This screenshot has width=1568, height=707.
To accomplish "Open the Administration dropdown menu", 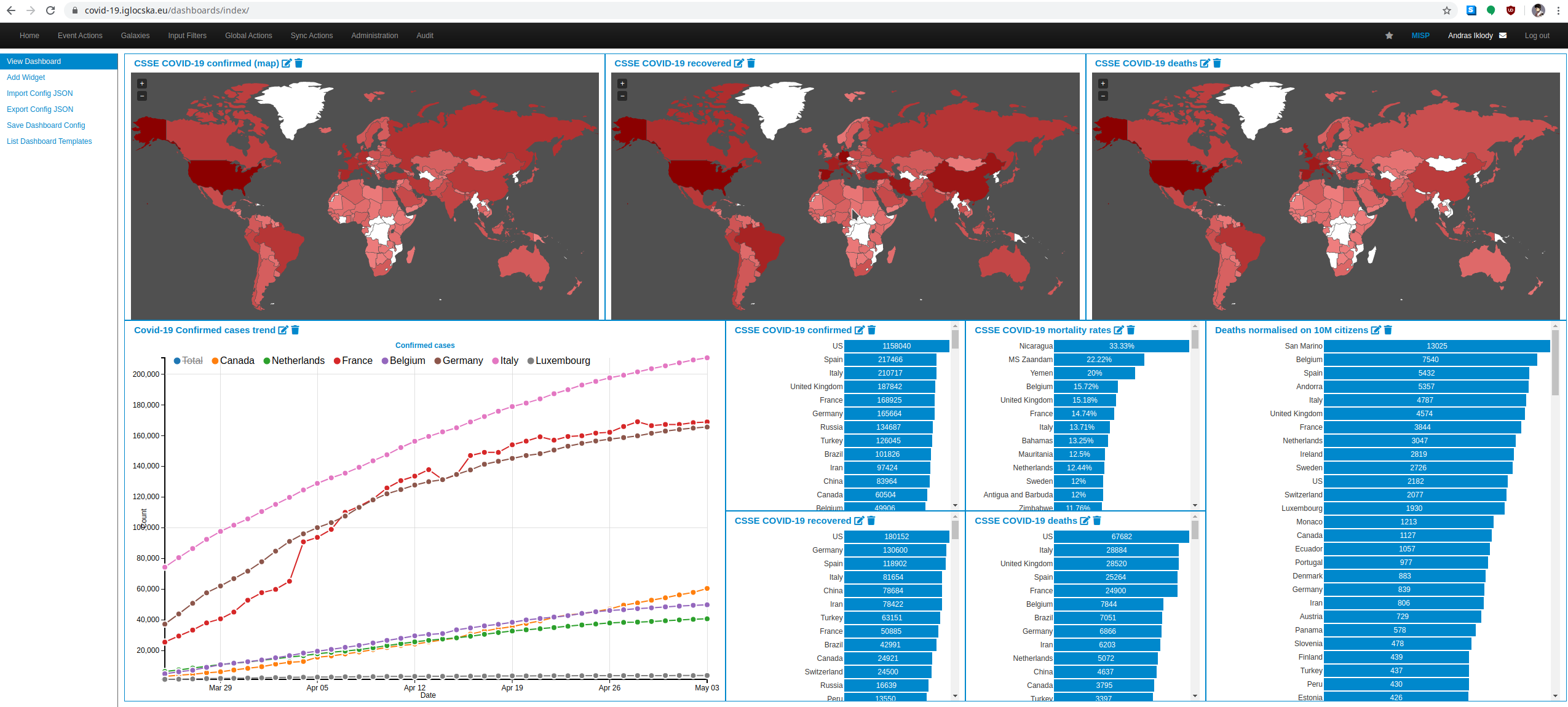I will click(x=374, y=36).
